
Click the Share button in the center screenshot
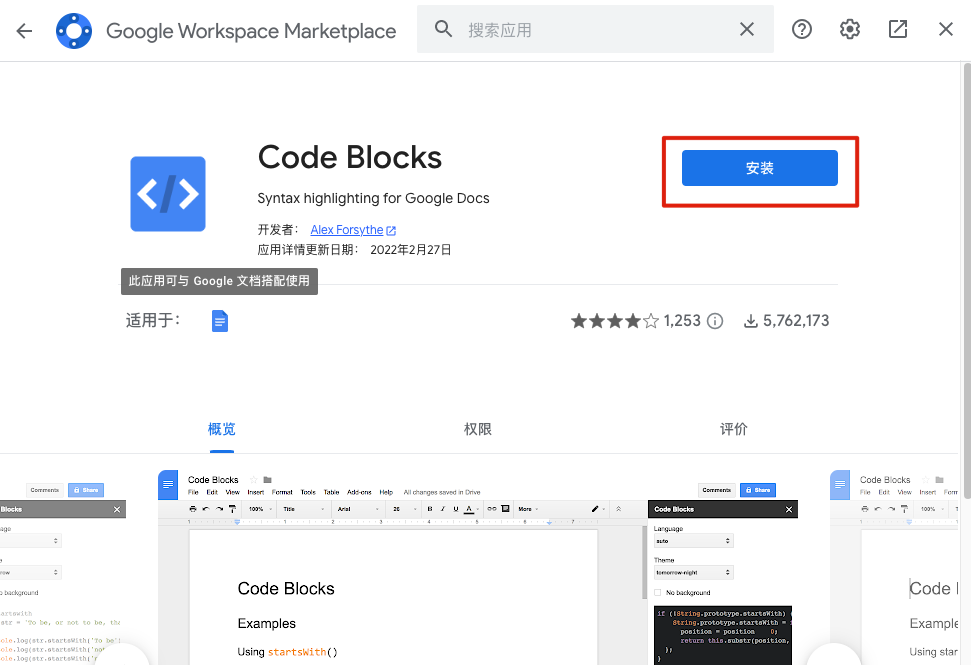pos(758,490)
